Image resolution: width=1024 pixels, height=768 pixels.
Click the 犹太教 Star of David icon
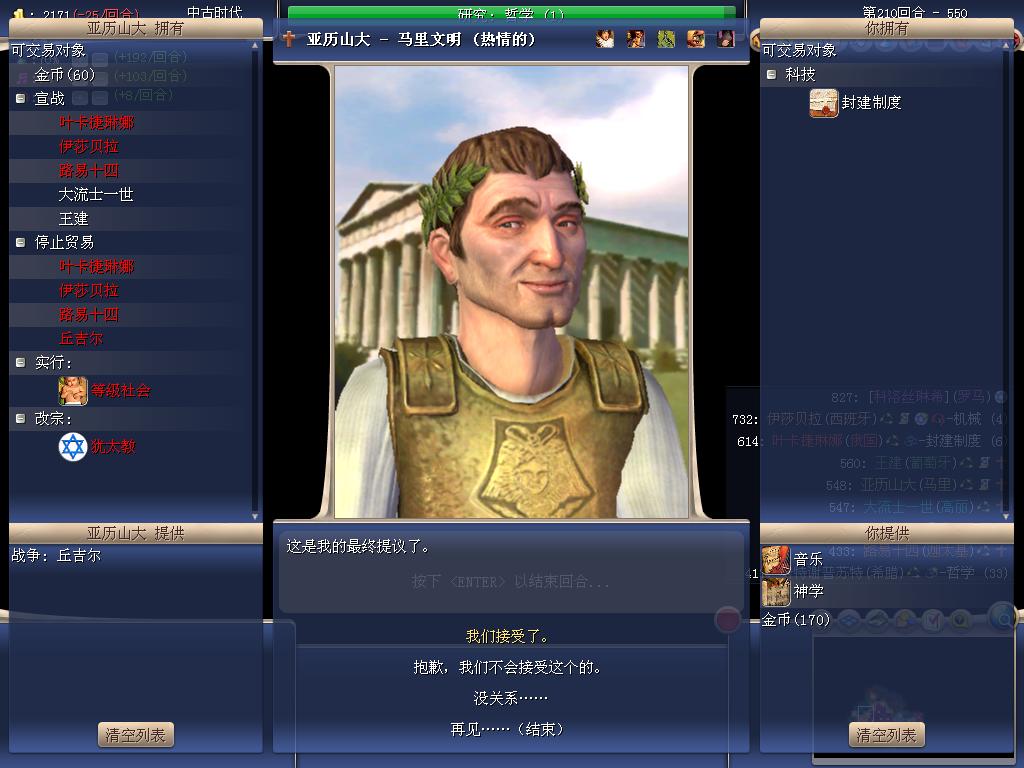(x=72, y=447)
